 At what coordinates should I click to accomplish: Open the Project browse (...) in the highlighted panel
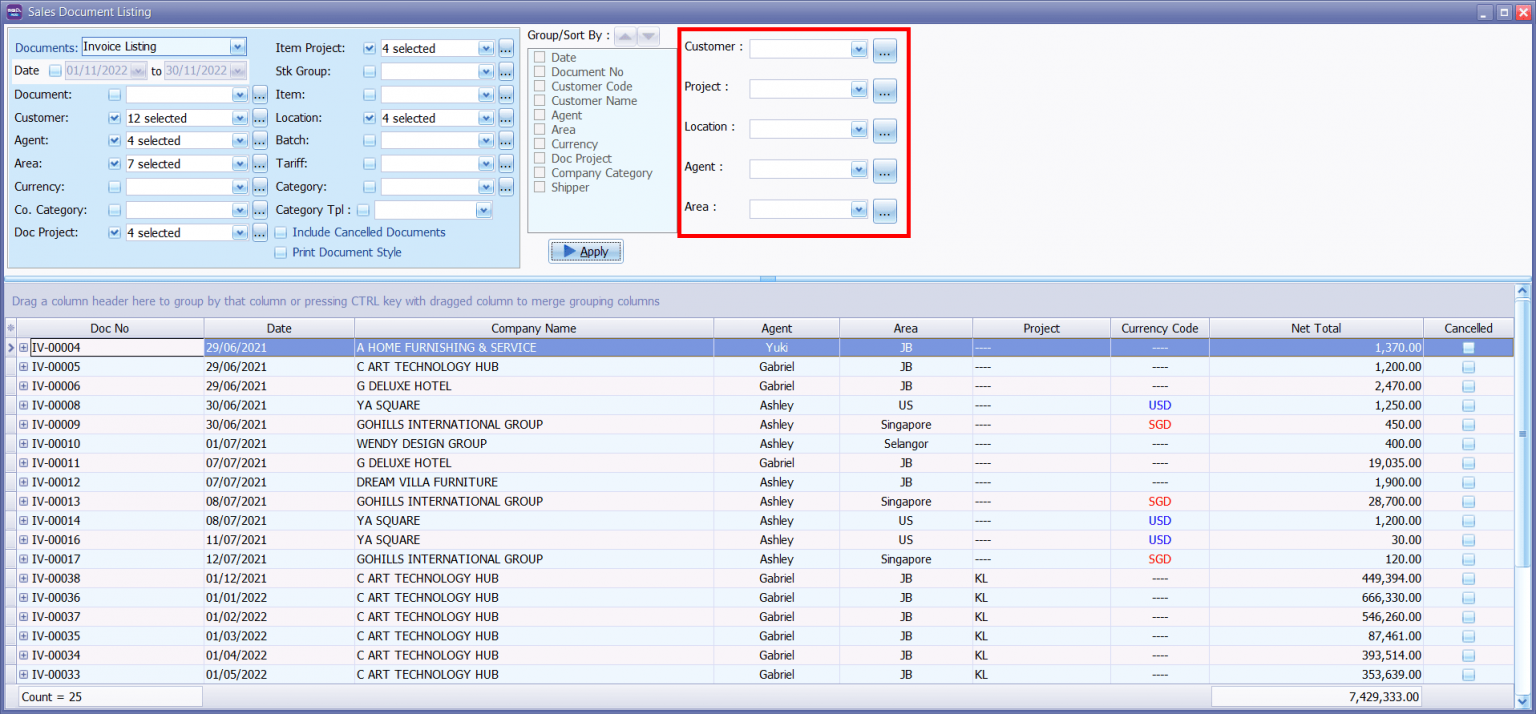coord(884,89)
